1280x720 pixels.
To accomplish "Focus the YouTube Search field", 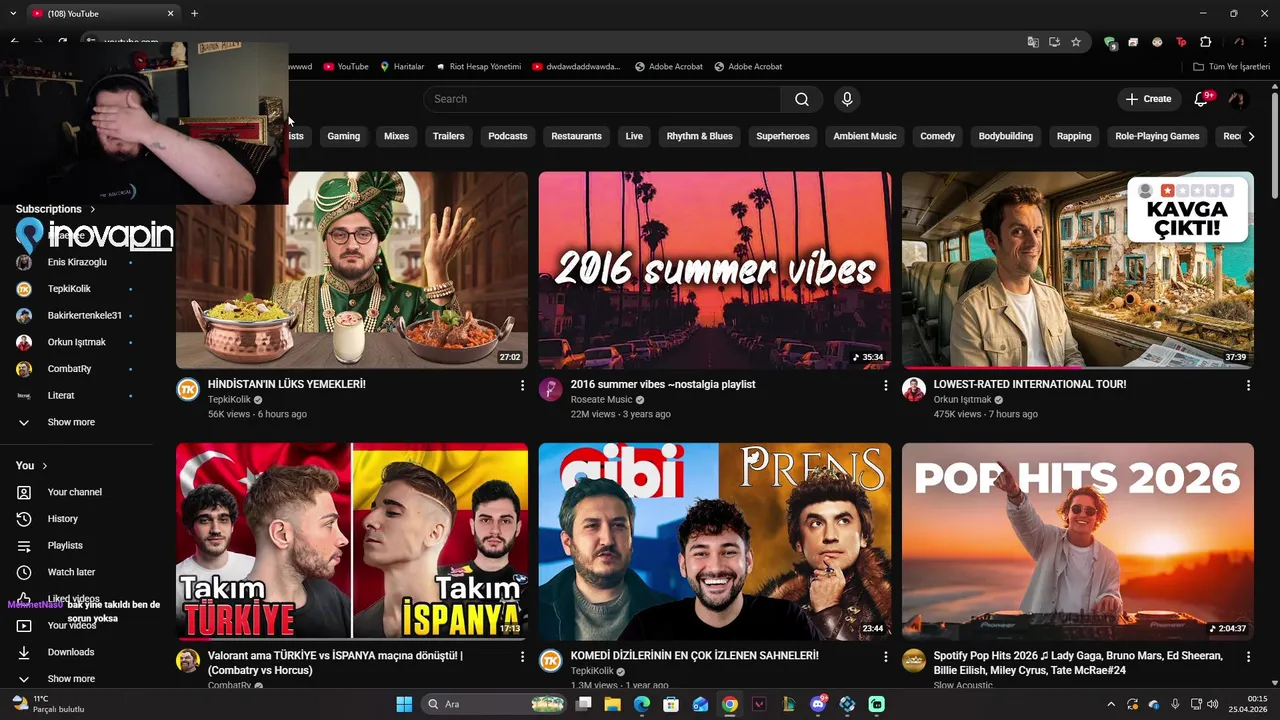I will click(x=602, y=99).
